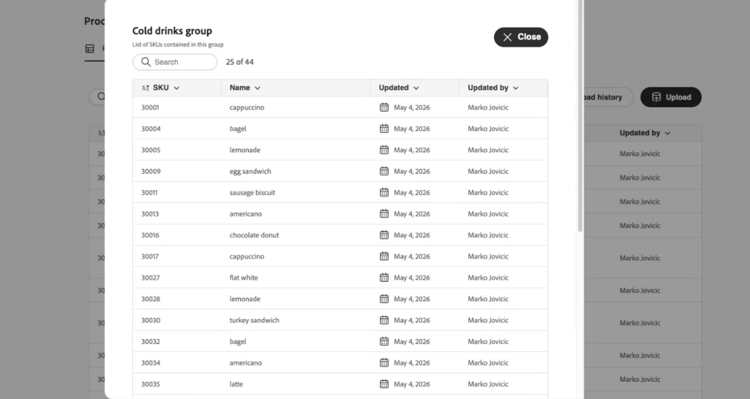The width and height of the screenshot is (750, 399).
Task: Click the calendar icon in the 30011 row
Action: pyautogui.click(x=384, y=192)
